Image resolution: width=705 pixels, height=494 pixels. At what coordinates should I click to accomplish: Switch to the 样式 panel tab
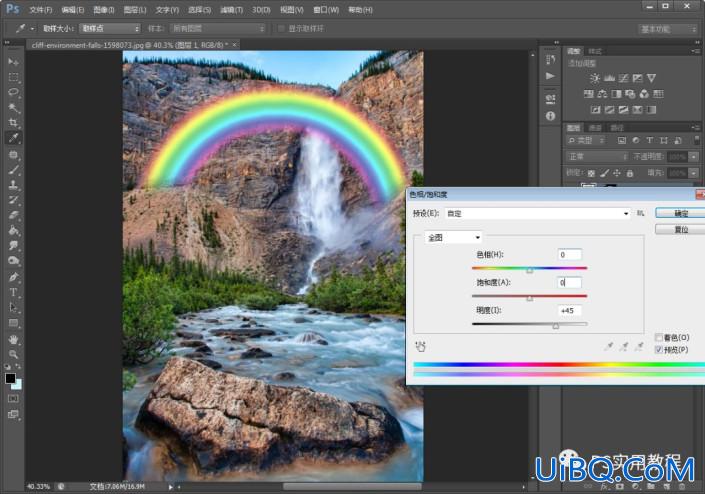[595, 51]
